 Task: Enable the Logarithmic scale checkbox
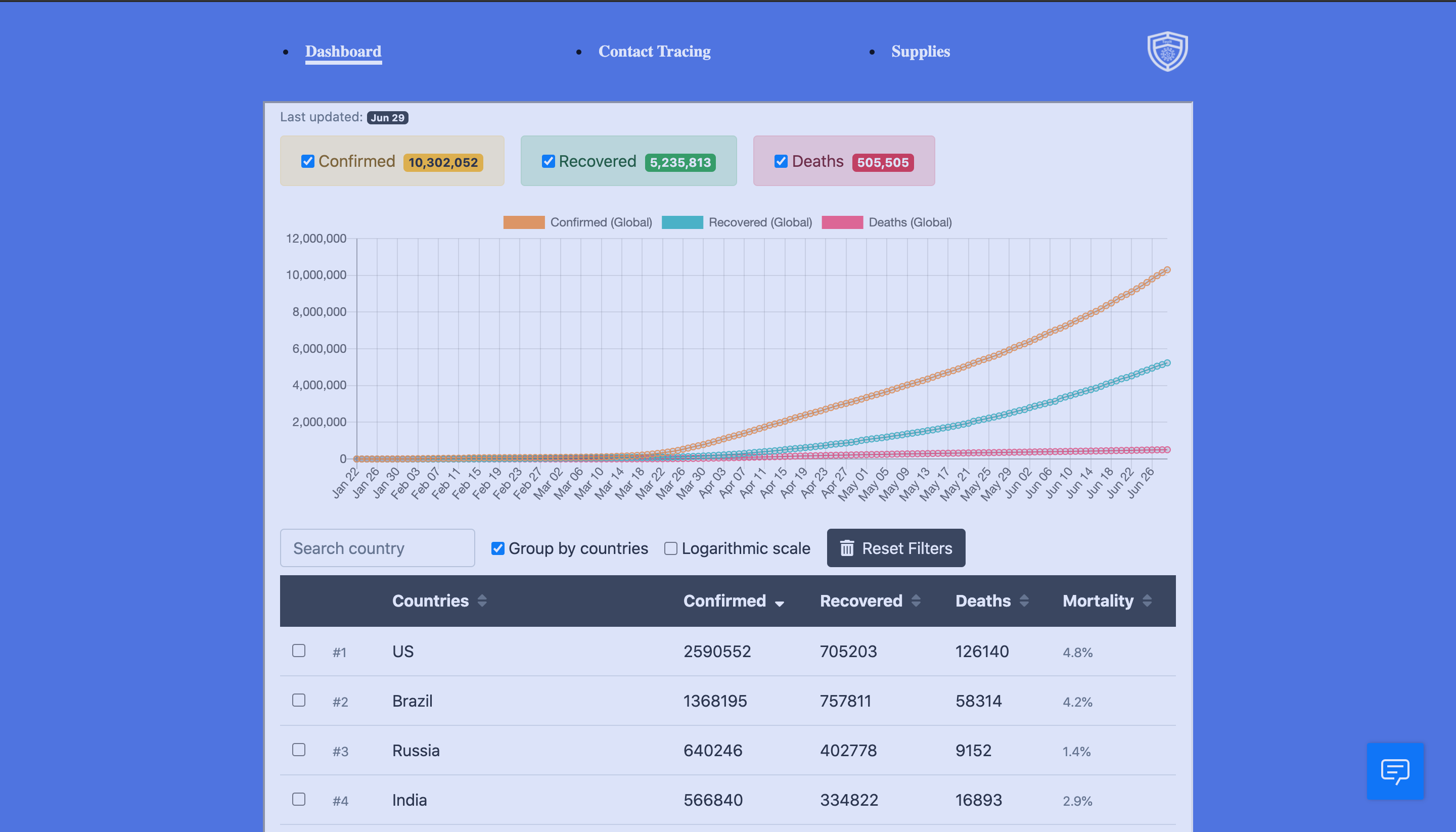tap(671, 548)
